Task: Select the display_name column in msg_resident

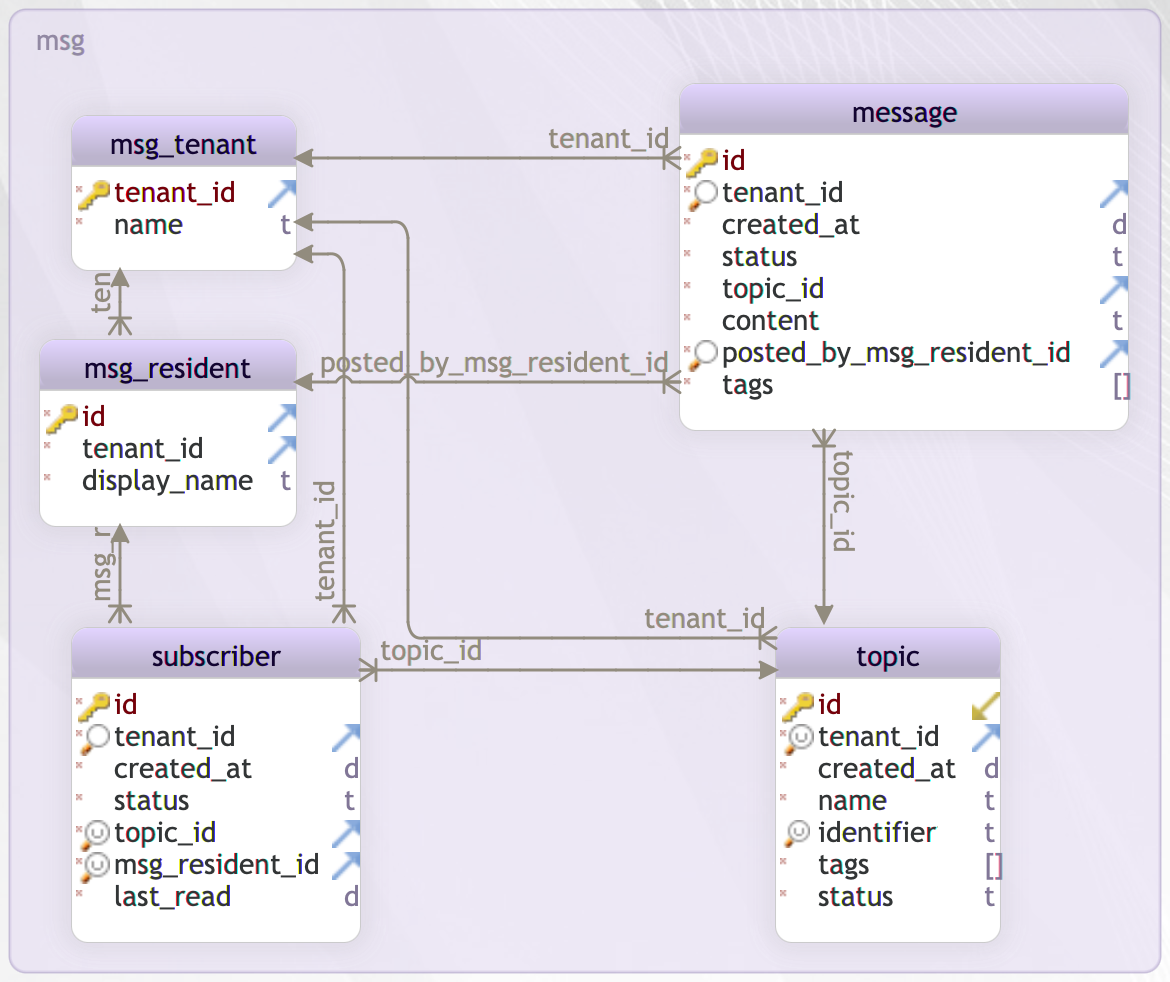Action: [167, 481]
